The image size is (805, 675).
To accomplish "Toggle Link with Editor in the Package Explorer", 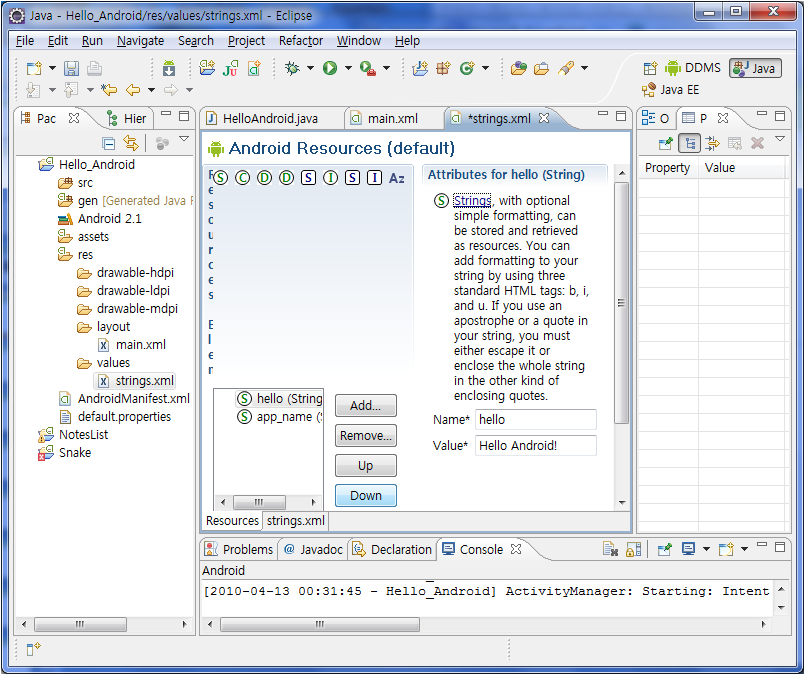I will coord(131,143).
